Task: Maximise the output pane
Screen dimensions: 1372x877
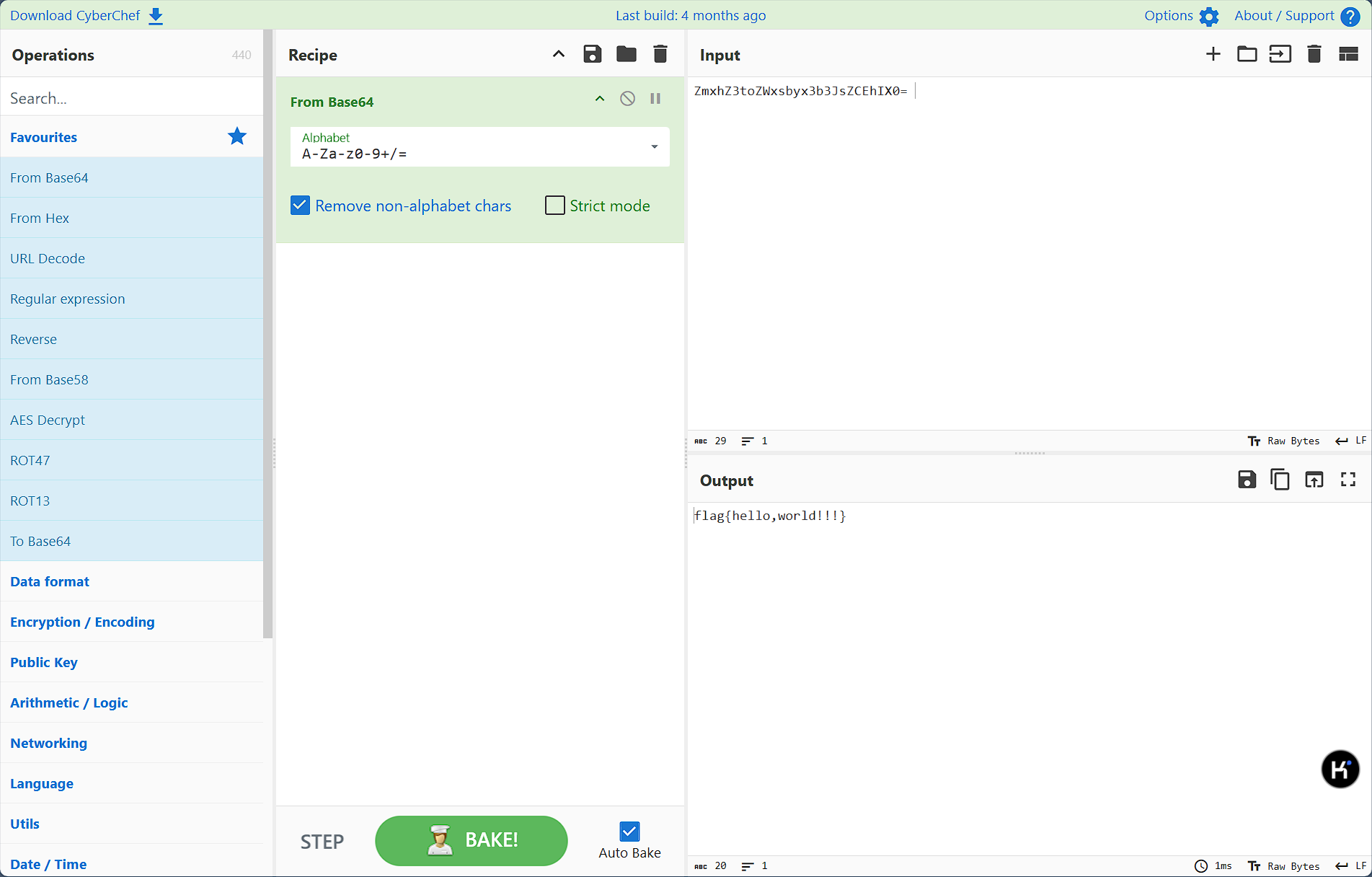Action: 1348,480
